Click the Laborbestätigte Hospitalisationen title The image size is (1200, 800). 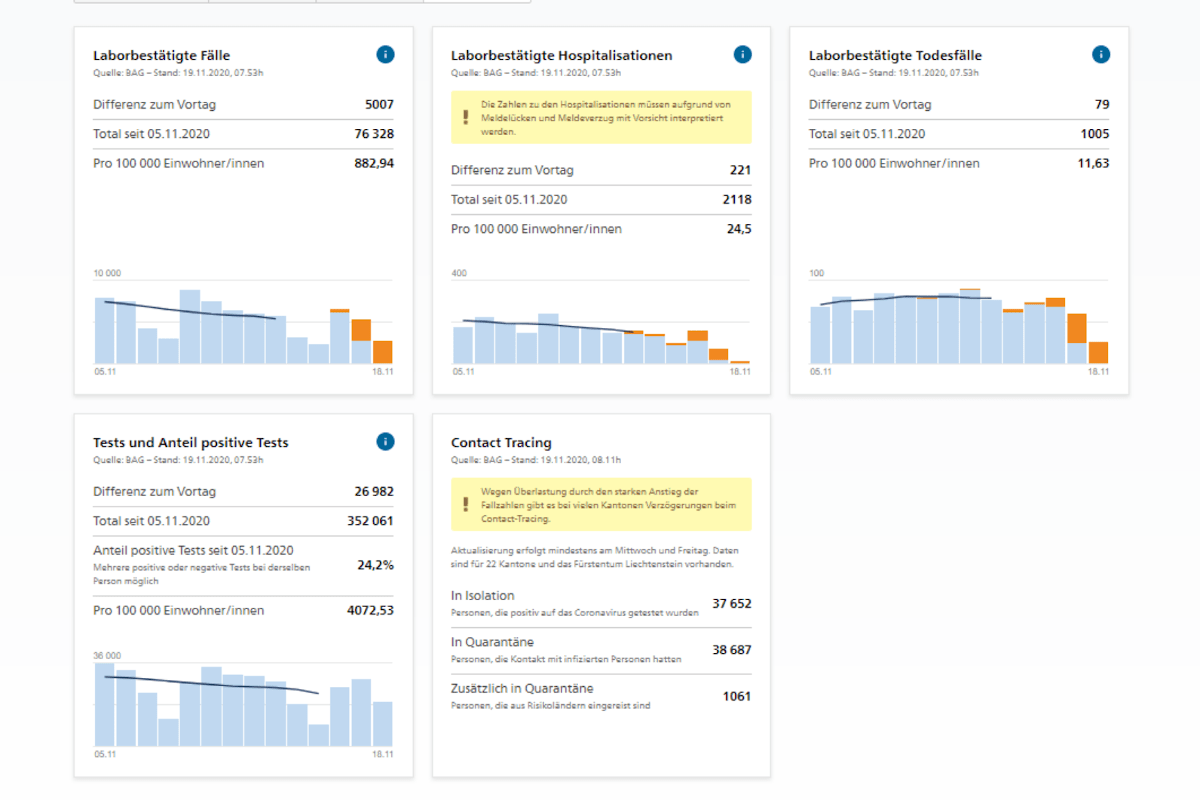point(562,56)
